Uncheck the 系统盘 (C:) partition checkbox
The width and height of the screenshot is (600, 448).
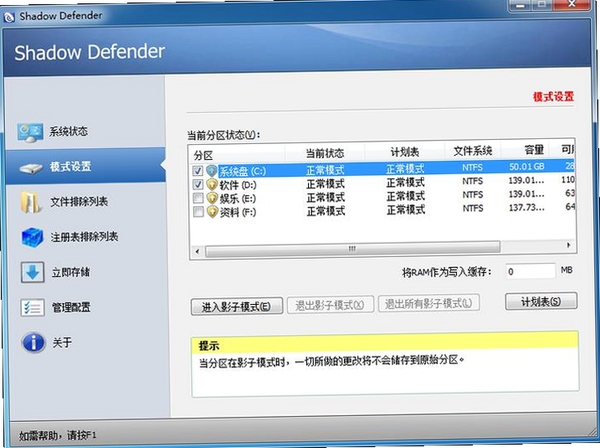coord(197,171)
